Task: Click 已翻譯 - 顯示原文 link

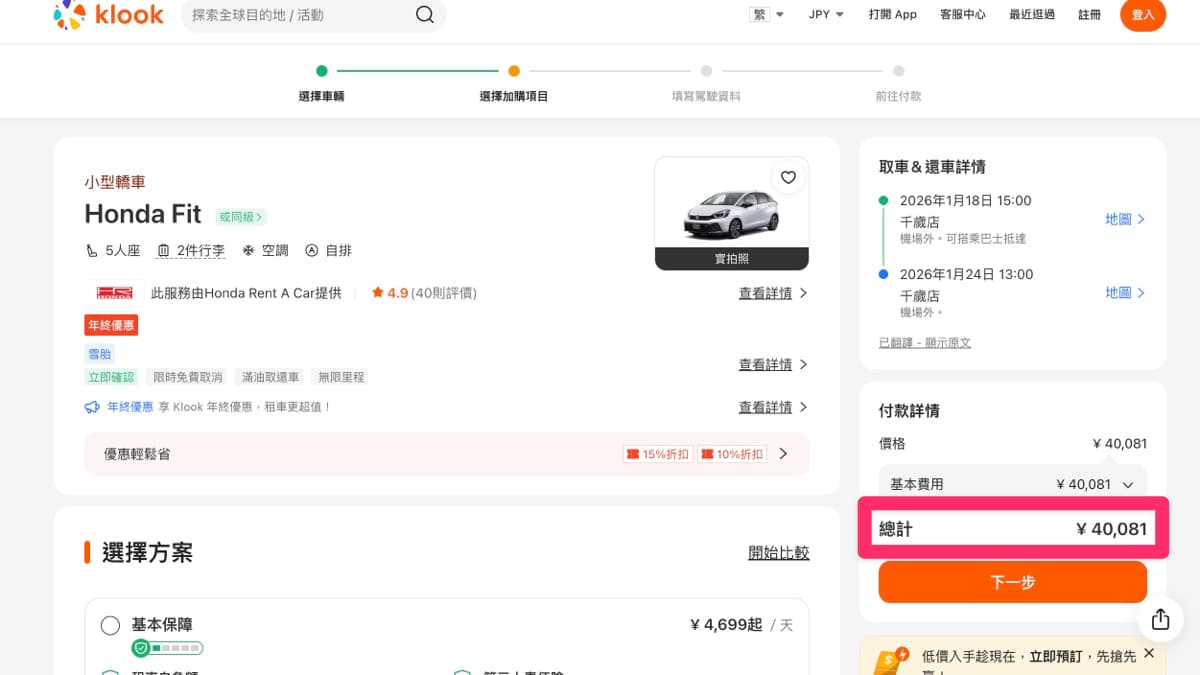Action: click(925, 342)
